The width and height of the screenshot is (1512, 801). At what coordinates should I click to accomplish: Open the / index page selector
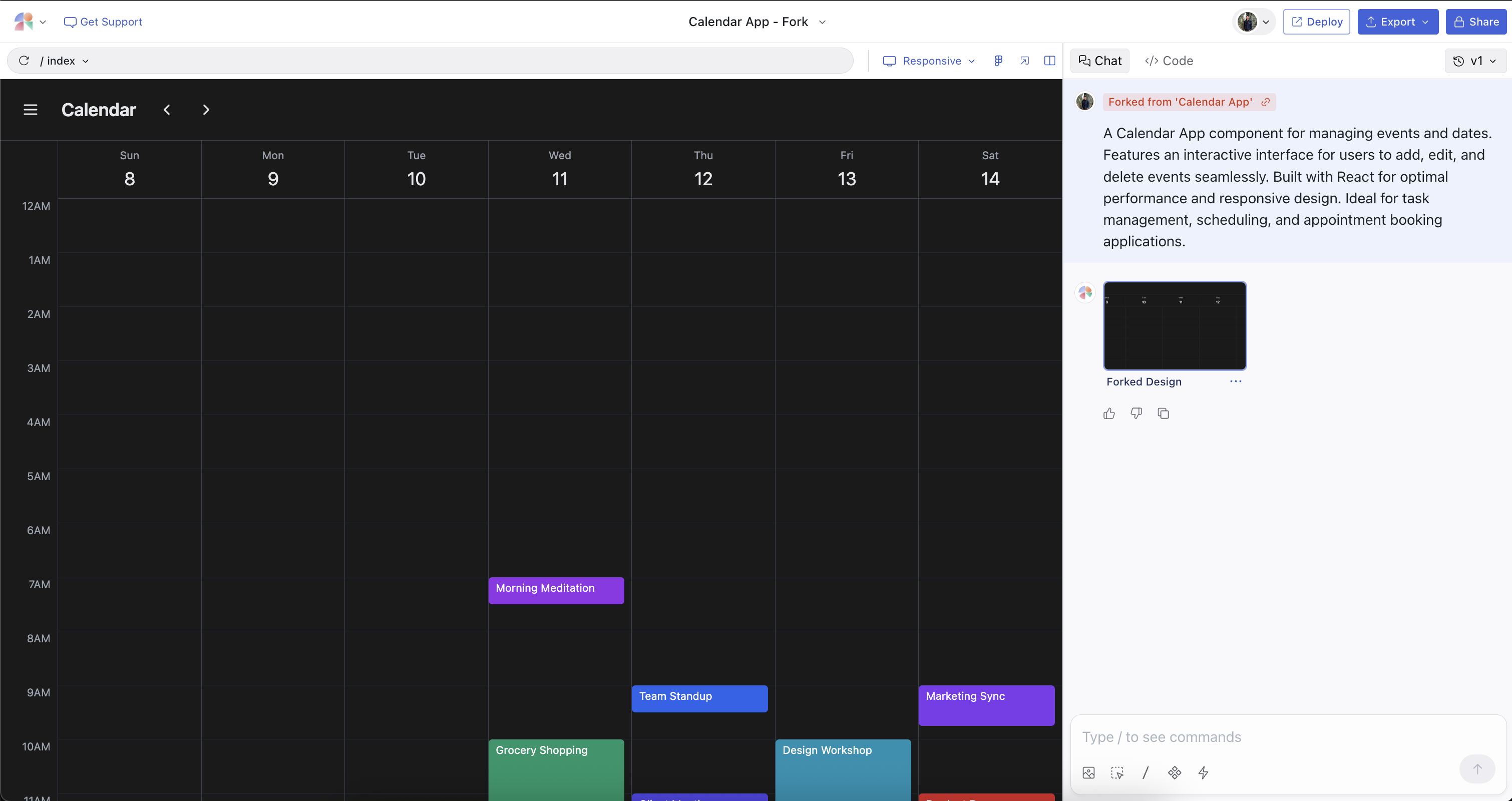[65, 61]
